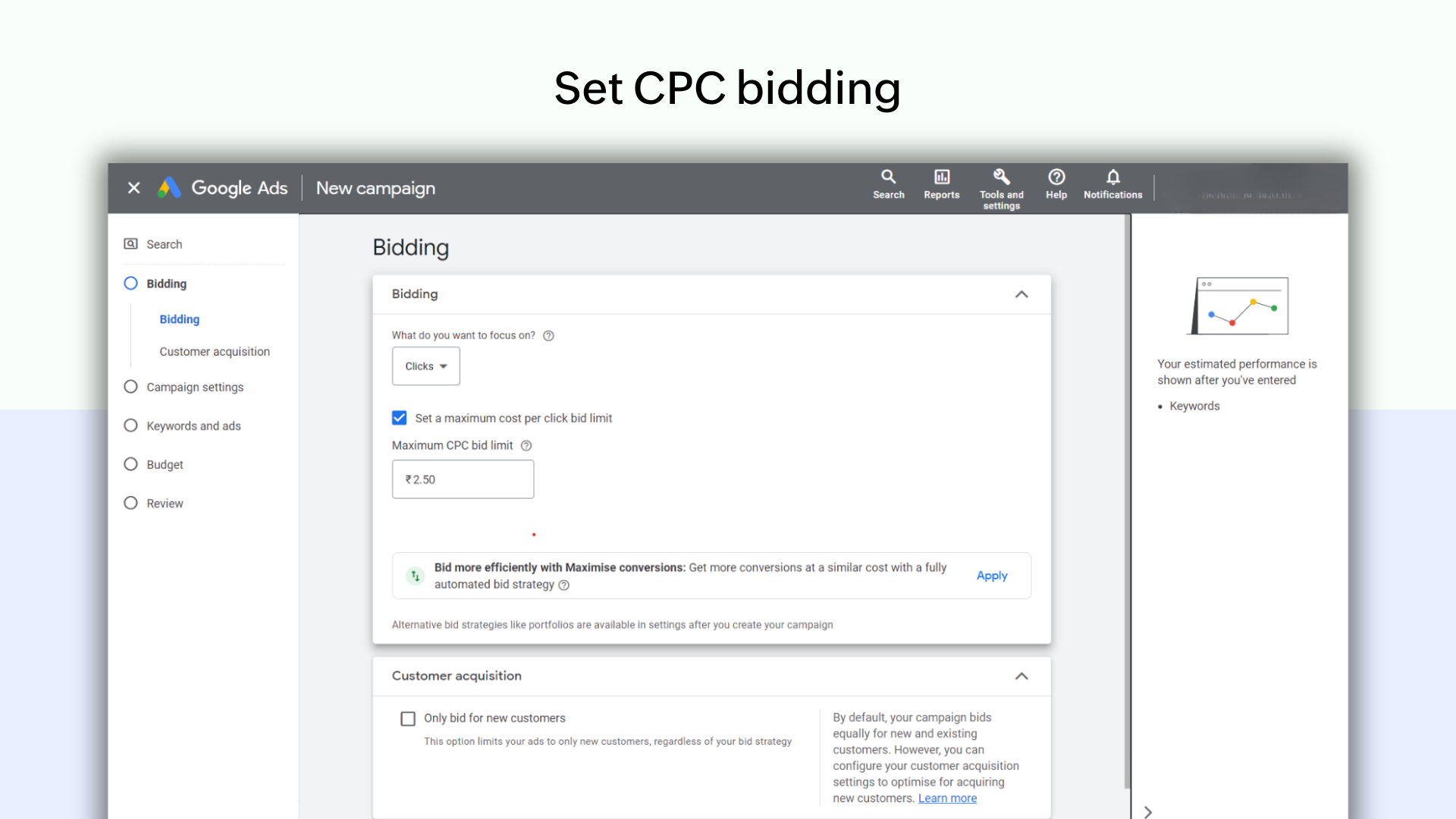Screen dimensions: 1456x819
Task: Expand the Clicks bidding focus dropdown
Action: click(x=426, y=366)
